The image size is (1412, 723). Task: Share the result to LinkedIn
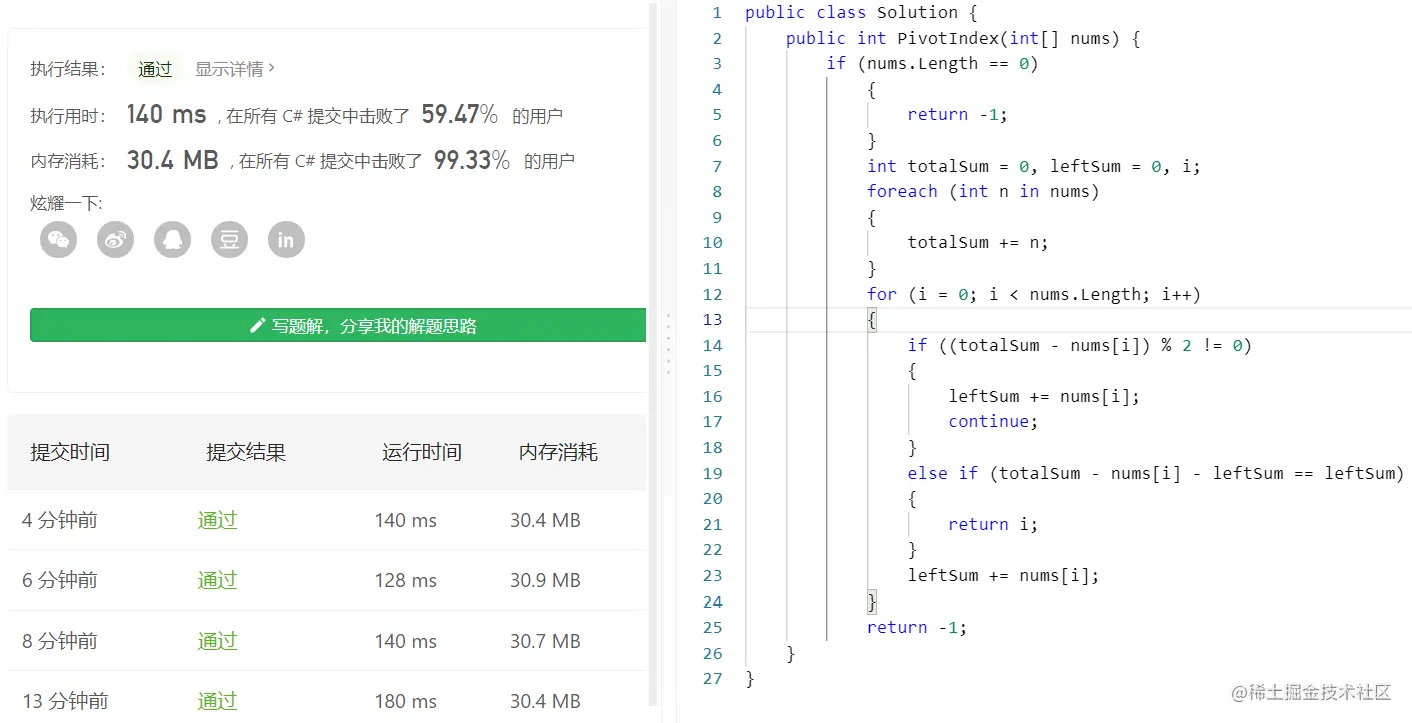[286, 240]
